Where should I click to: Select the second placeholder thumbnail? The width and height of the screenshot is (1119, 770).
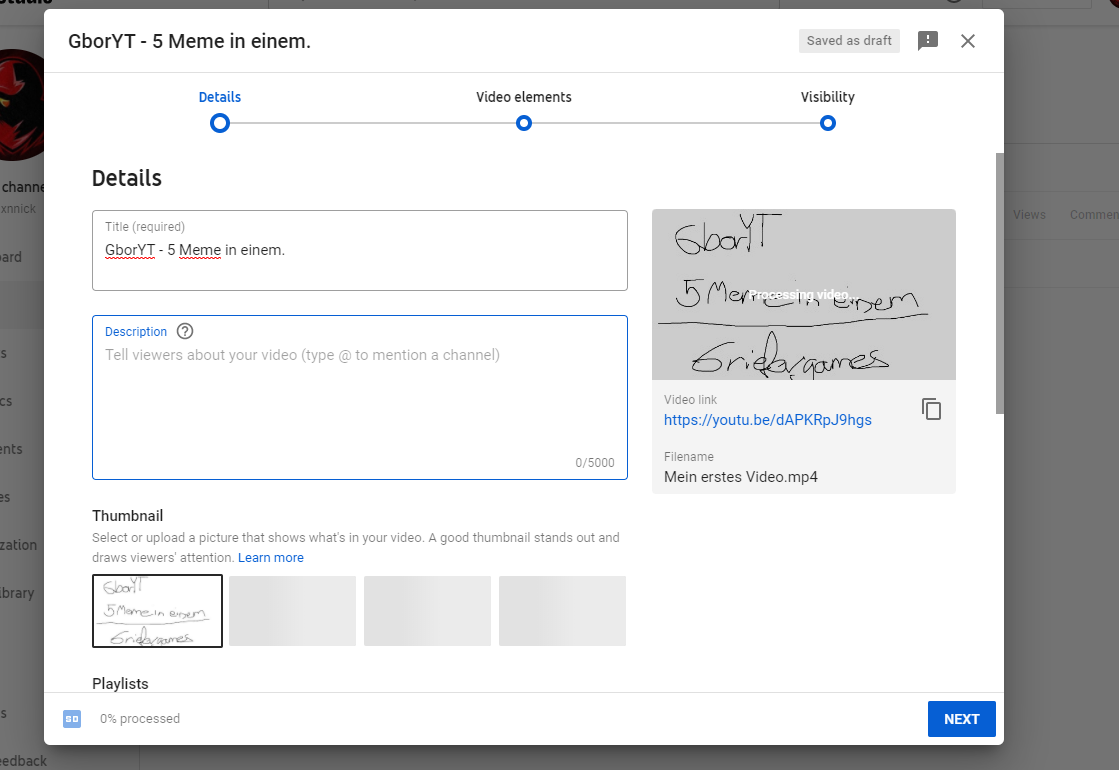click(x=293, y=611)
